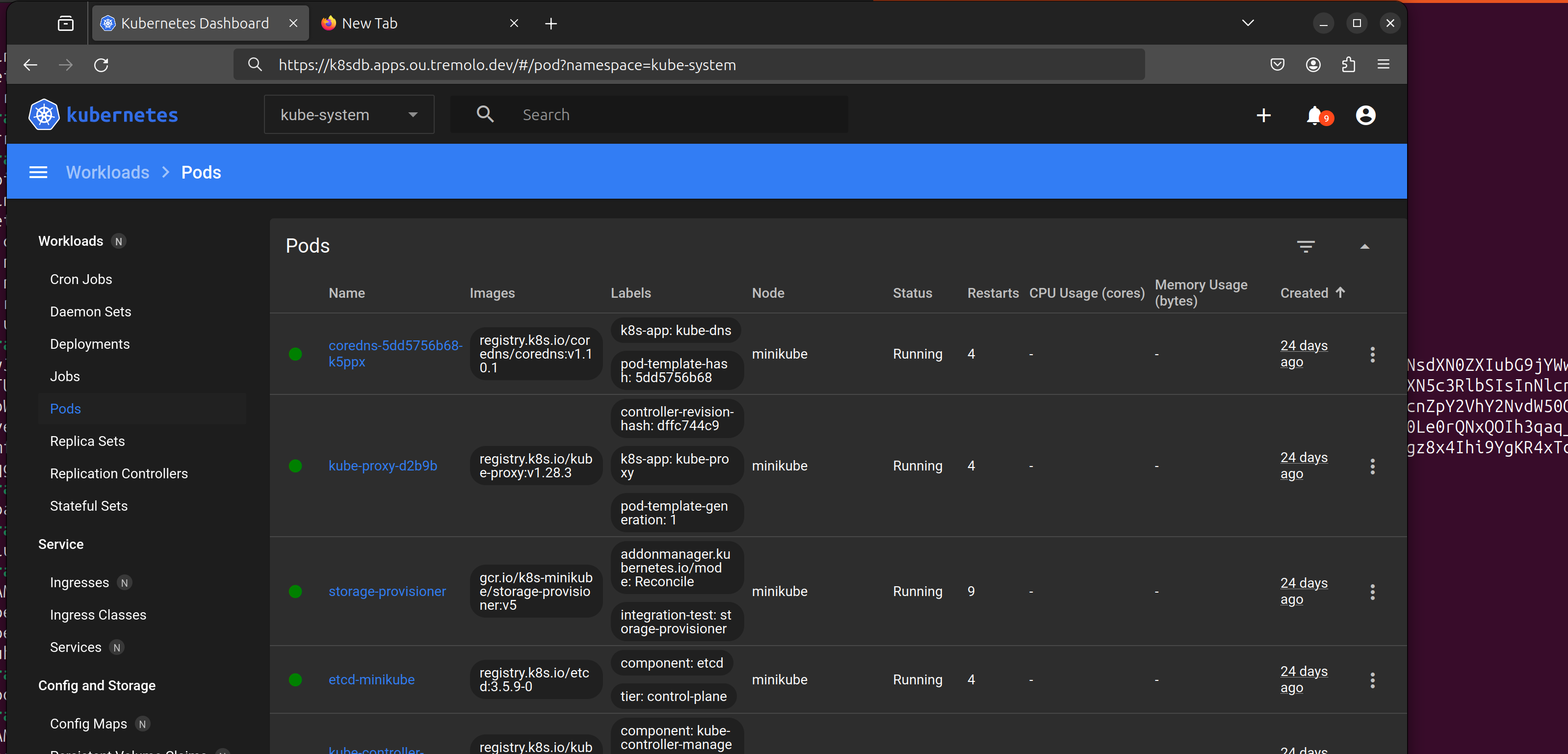The height and width of the screenshot is (754, 1568).
Task: Open actions menu for storage-provisioner pod
Action: (1372, 592)
